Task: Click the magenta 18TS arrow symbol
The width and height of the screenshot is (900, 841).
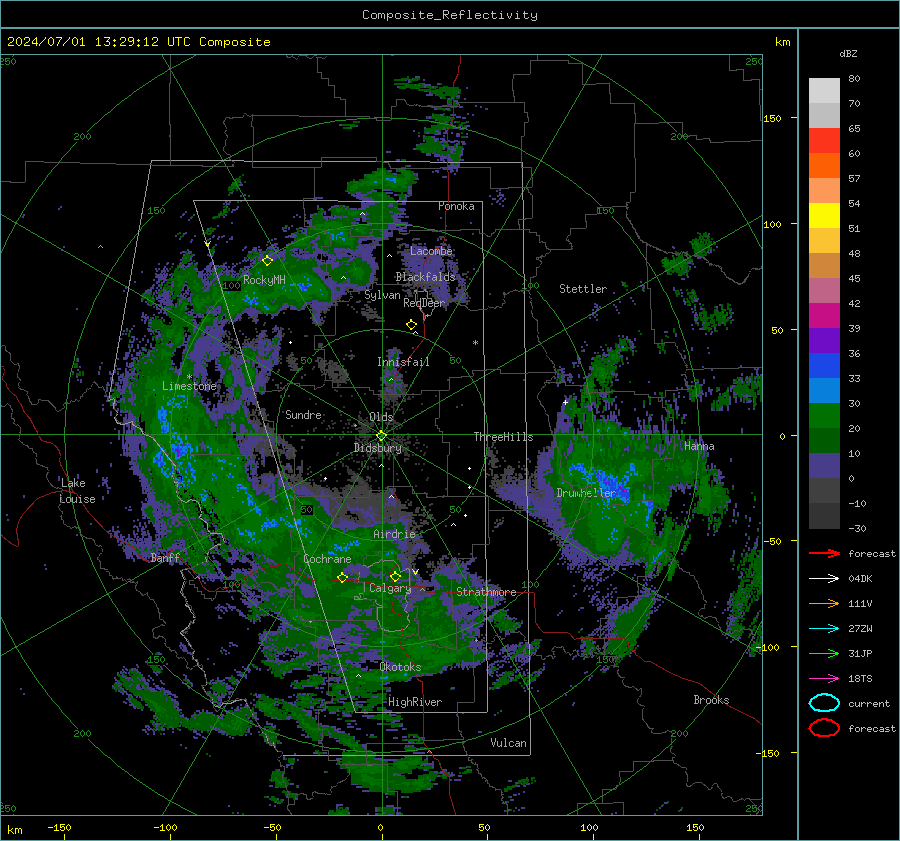Action: pos(824,679)
